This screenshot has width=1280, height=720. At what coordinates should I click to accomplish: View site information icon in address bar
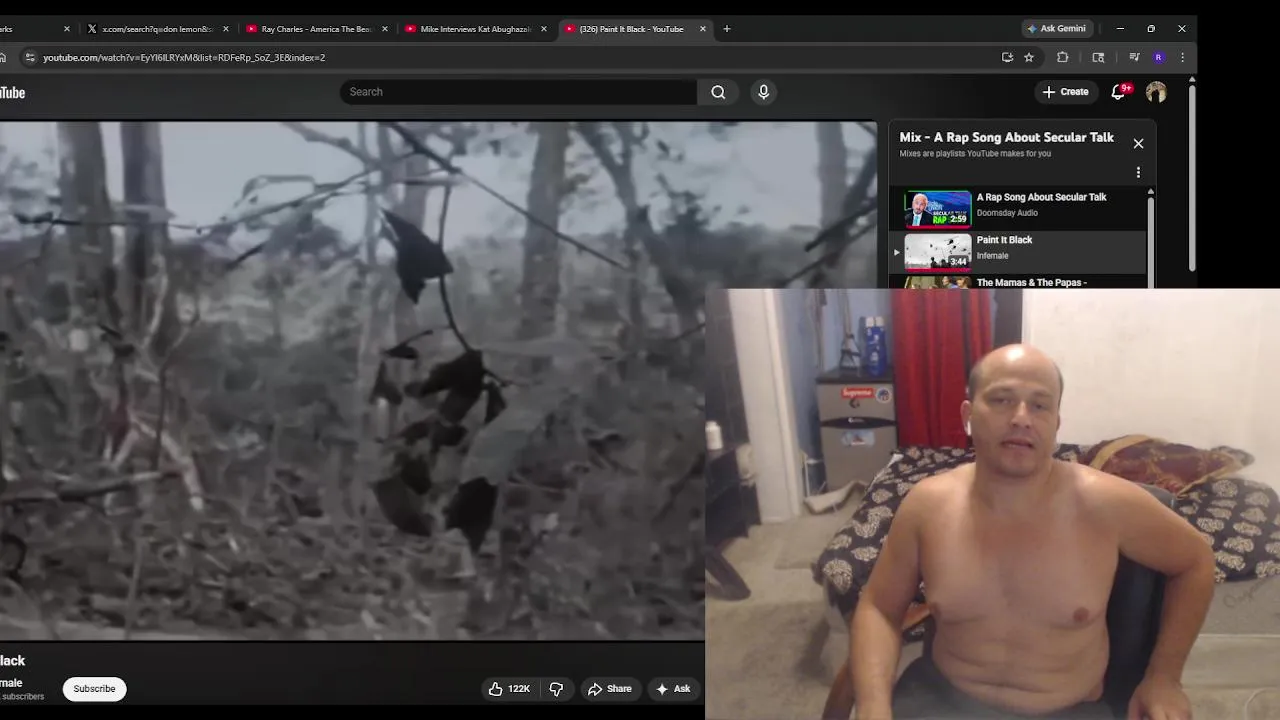point(30,58)
